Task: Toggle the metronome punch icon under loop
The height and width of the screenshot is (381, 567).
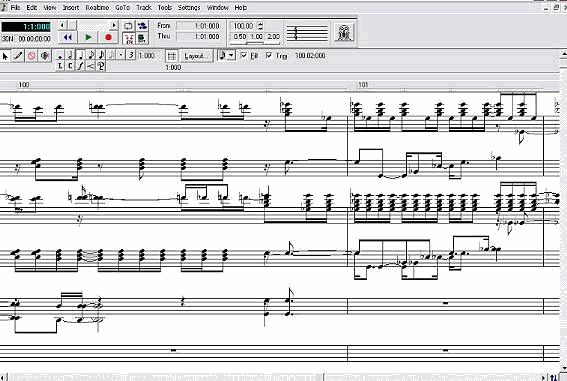Action: coord(128,38)
